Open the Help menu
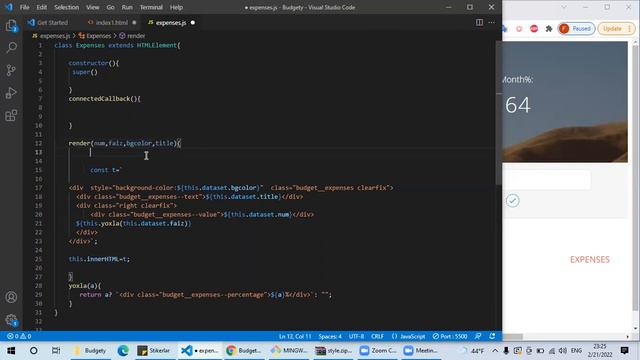Screen dimensions: 640x360 click(x=176, y=7)
